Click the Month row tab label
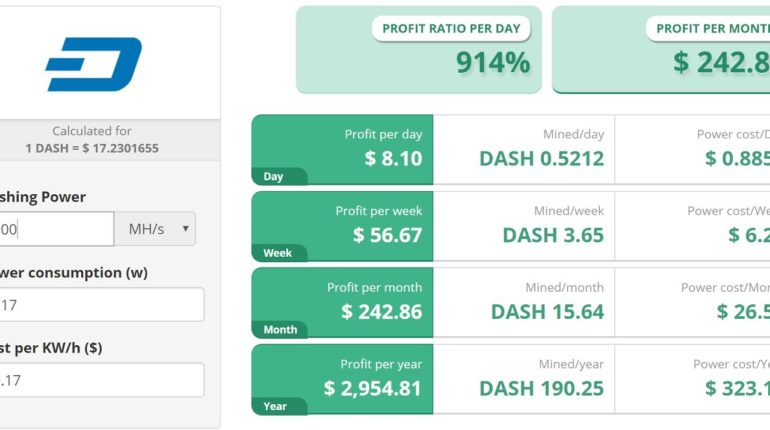770x430 pixels. pyautogui.click(x=280, y=329)
